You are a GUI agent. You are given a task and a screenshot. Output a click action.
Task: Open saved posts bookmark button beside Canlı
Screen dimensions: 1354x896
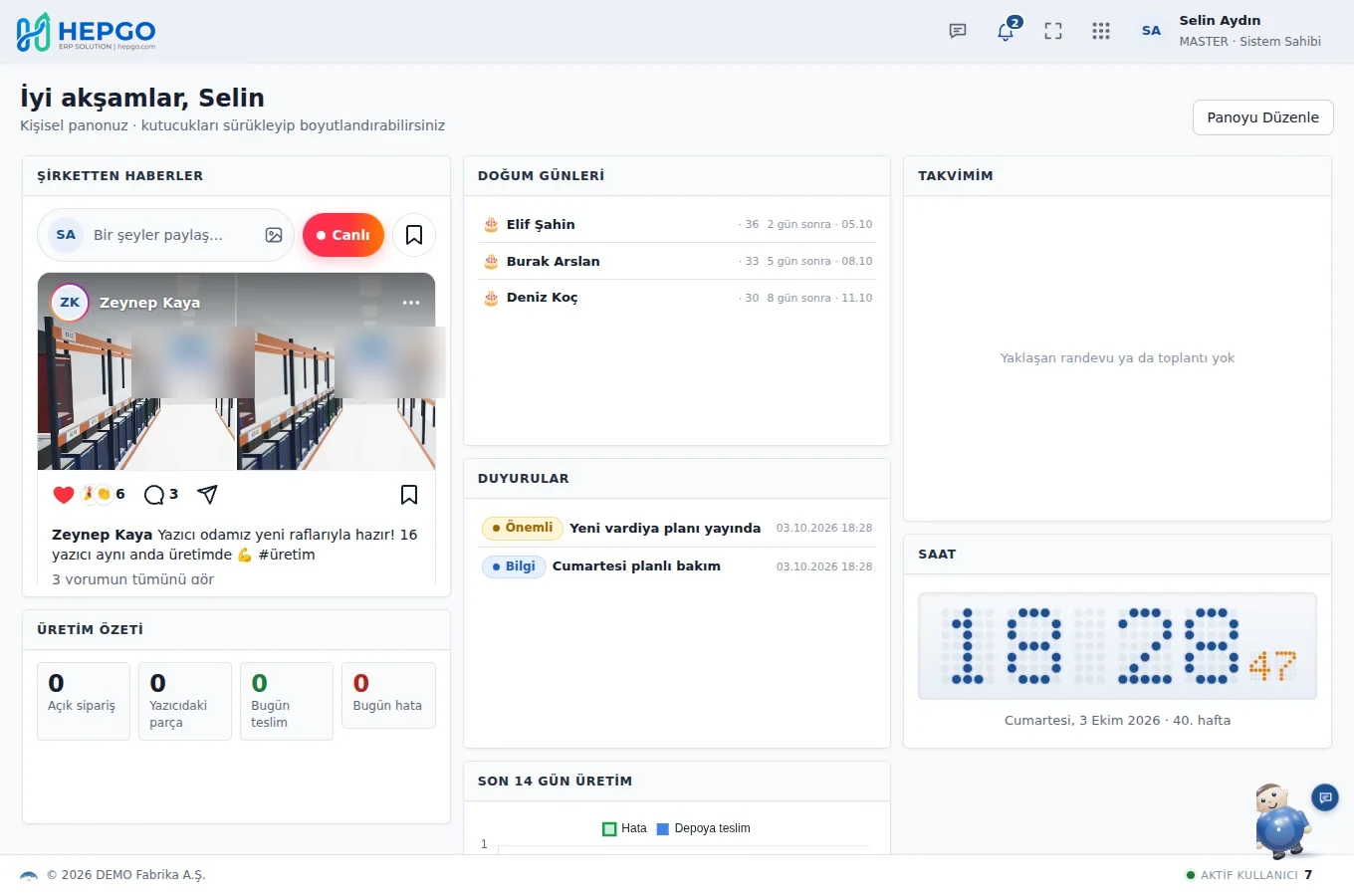click(x=414, y=235)
